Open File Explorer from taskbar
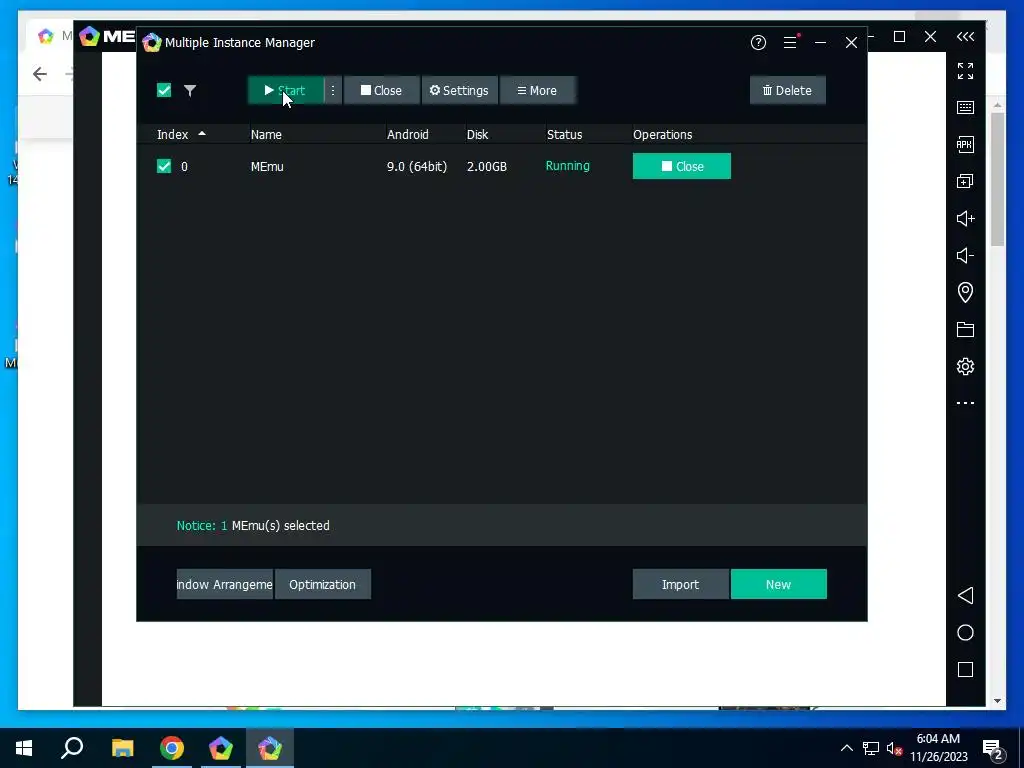Viewport: 1024px width, 768px height. coord(122,748)
